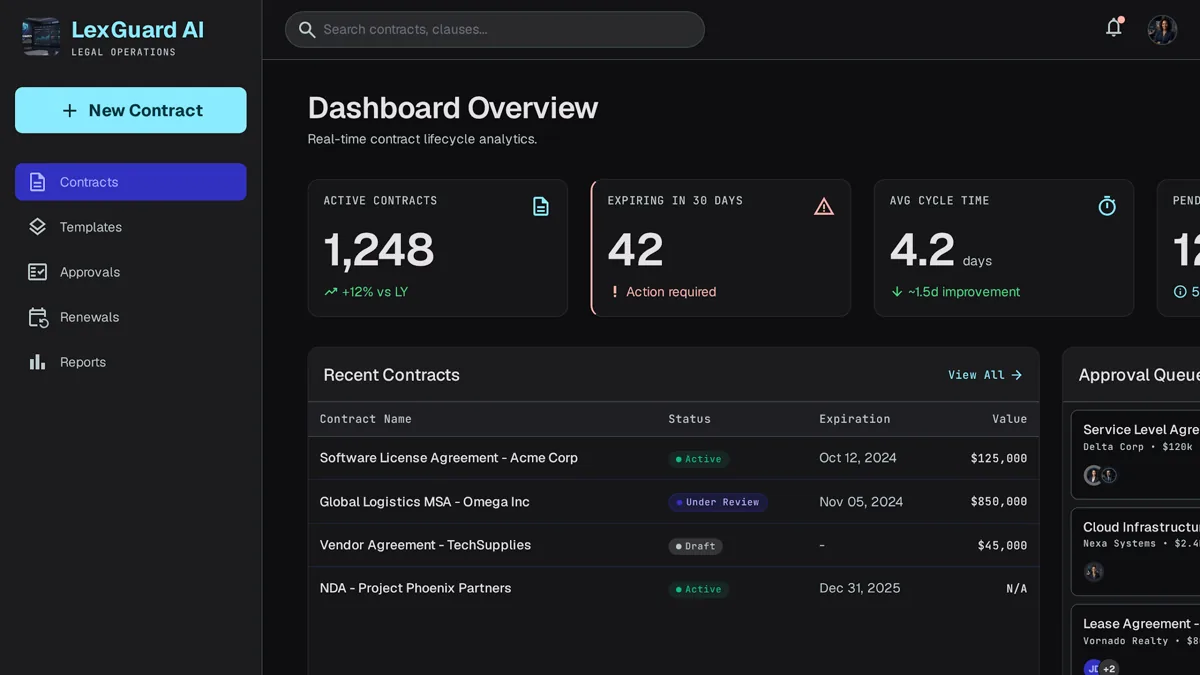Screen dimensions: 1200x675
Task: Click the Avg Cycle Time stopwatch icon
Action: tap(1107, 206)
